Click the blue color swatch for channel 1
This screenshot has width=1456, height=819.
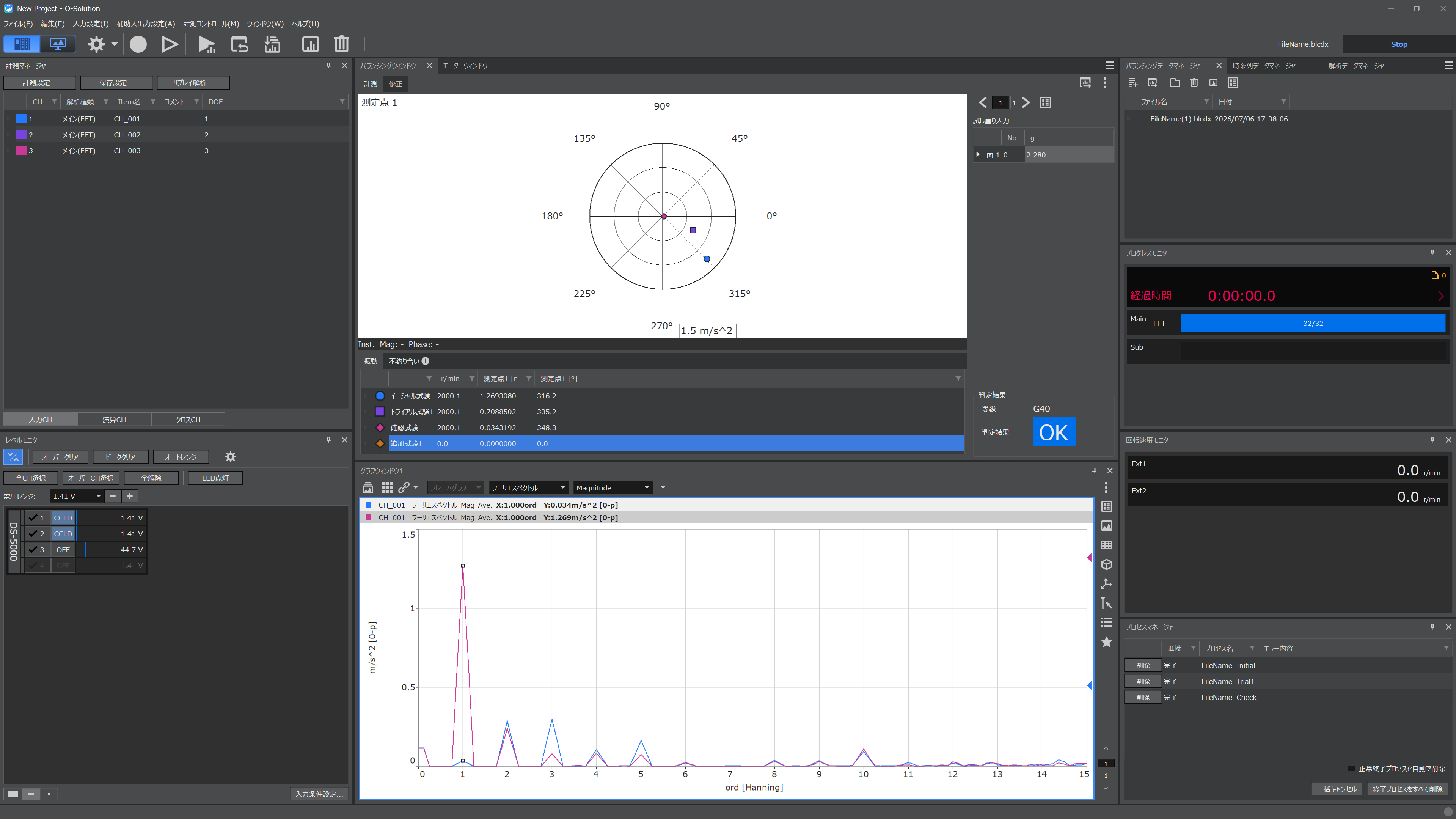pos(21,119)
